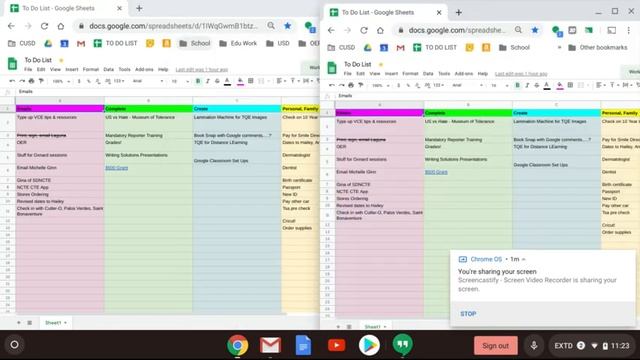Open TO DO LIST bookmark in right window
The height and width of the screenshot is (360, 640).
435,48
